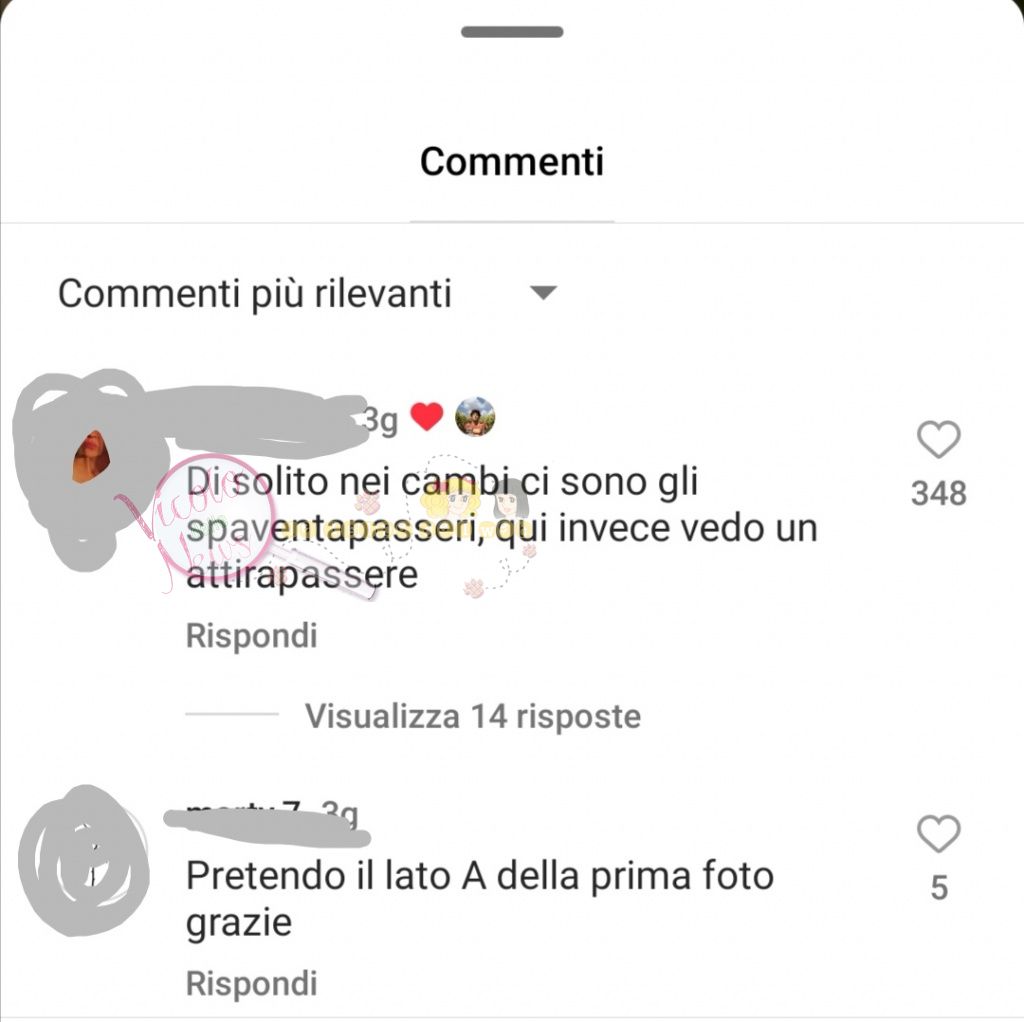The width and height of the screenshot is (1024, 1022).
Task: Tap the gray sheet handle at the top
Action: pyautogui.click(x=512, y=32)
